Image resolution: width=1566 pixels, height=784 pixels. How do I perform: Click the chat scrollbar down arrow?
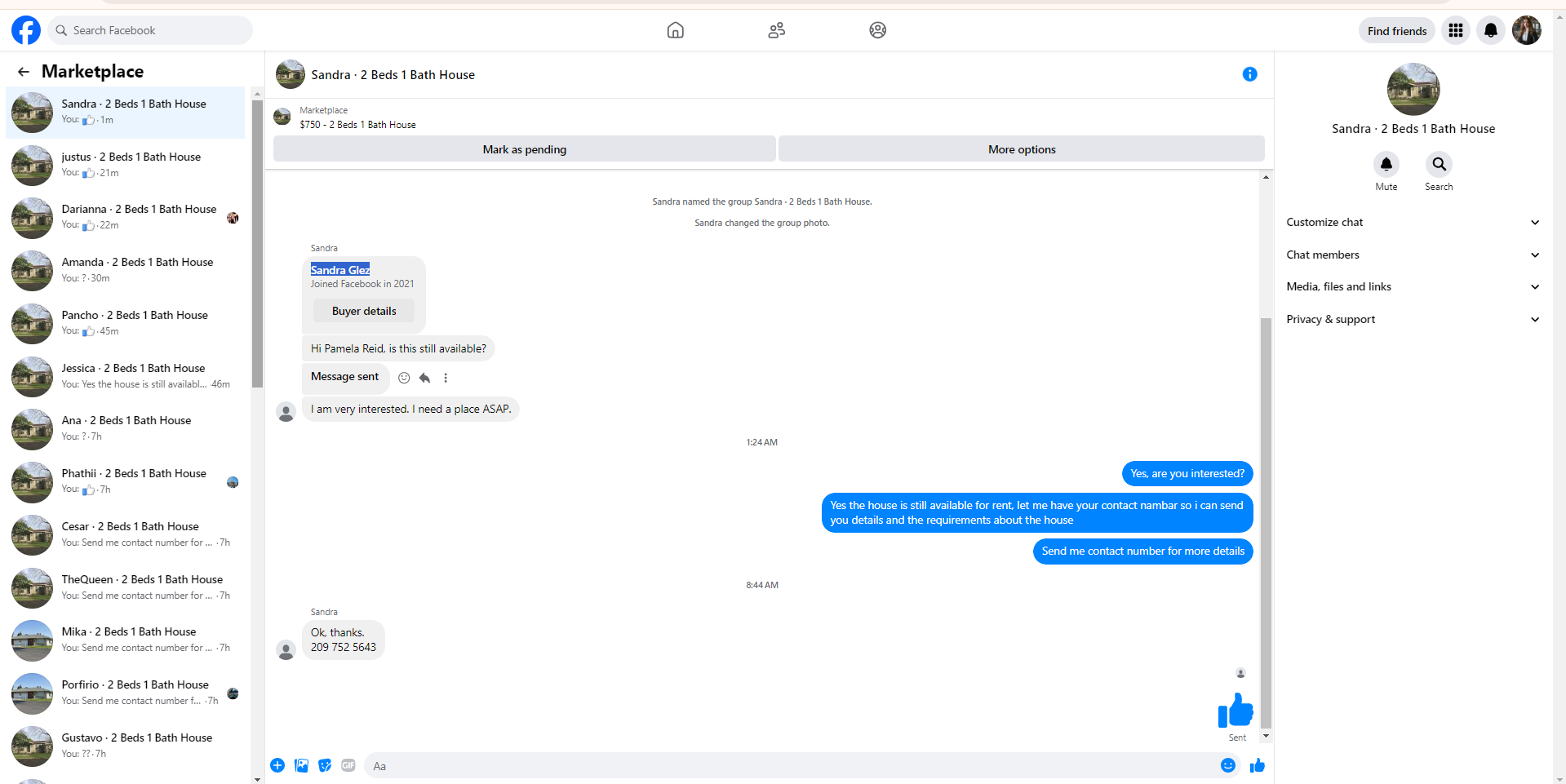pyautogui.click(x=1266, y=736)
